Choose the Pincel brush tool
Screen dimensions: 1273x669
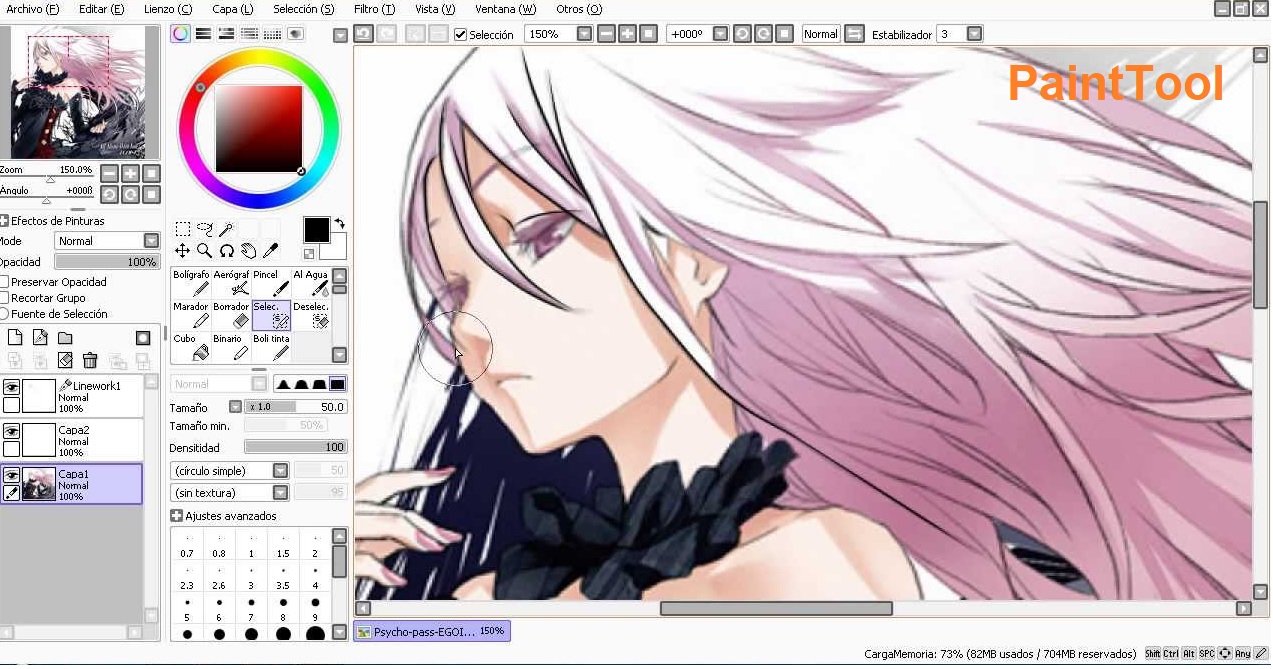[x=271, y=283]
